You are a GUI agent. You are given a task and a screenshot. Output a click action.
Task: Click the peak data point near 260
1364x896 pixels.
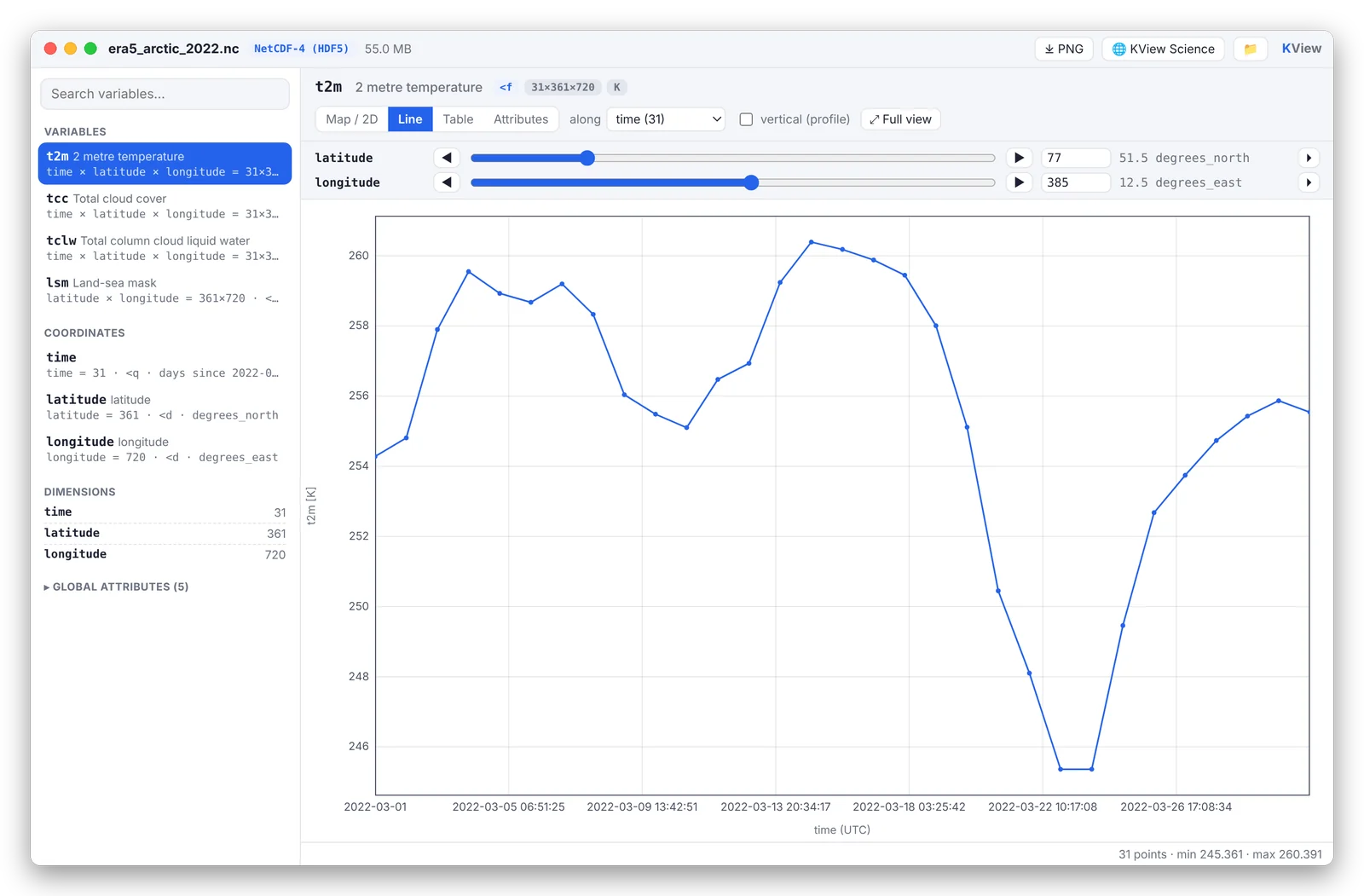click(x=812, y=242)
